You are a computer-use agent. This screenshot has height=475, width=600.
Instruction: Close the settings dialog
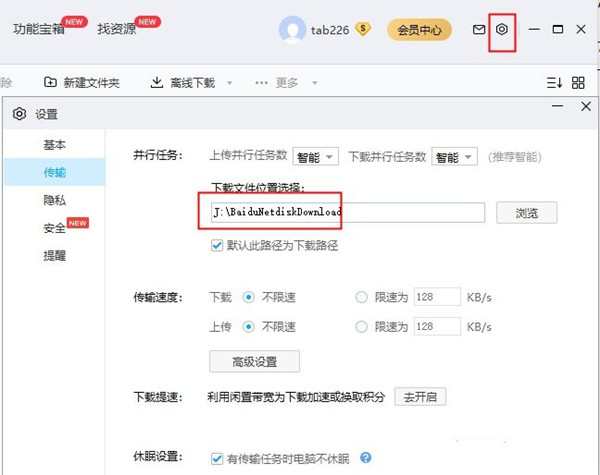click(x=583, y=114)
